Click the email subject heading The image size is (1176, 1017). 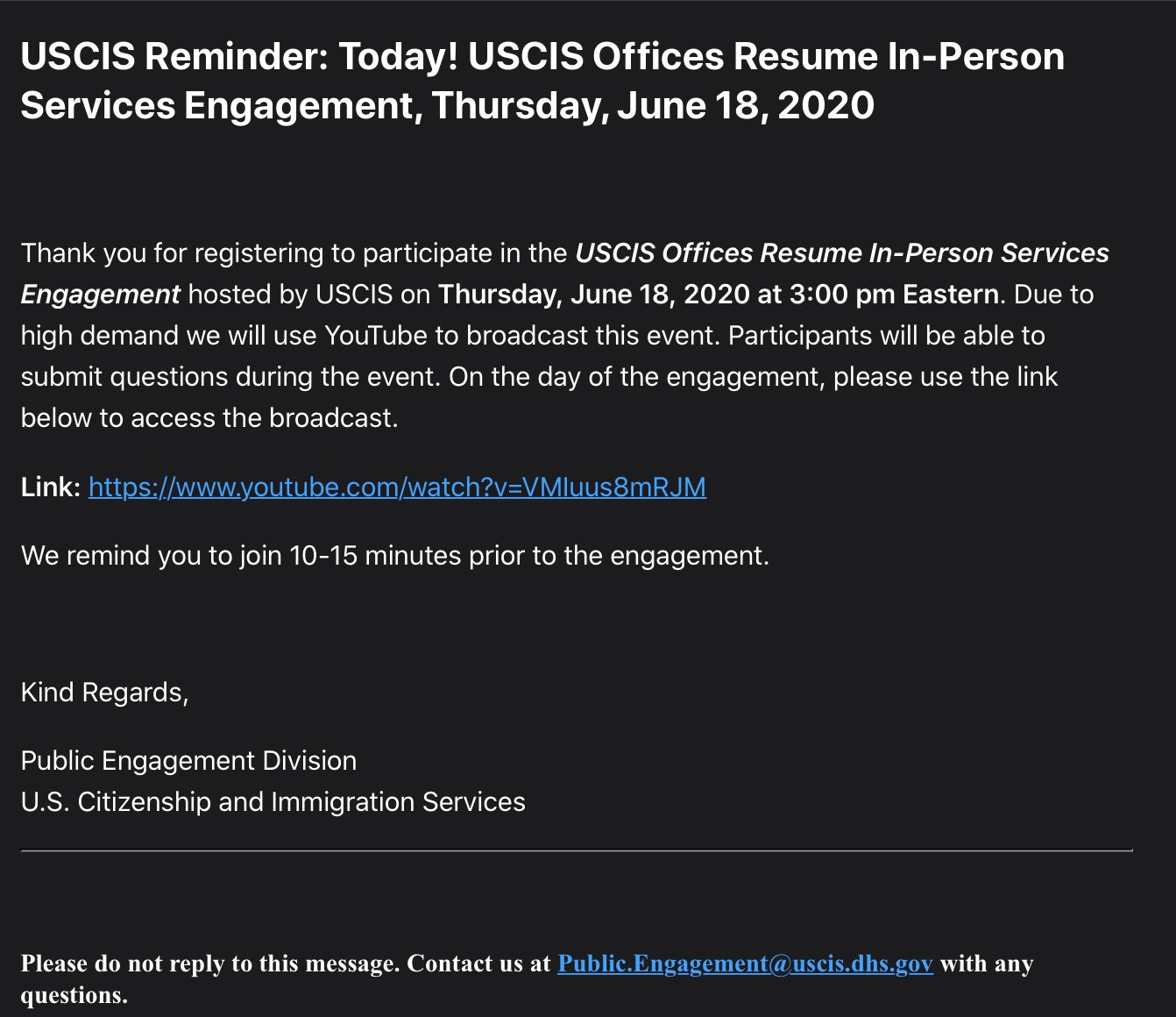click(x=542, y=81)
